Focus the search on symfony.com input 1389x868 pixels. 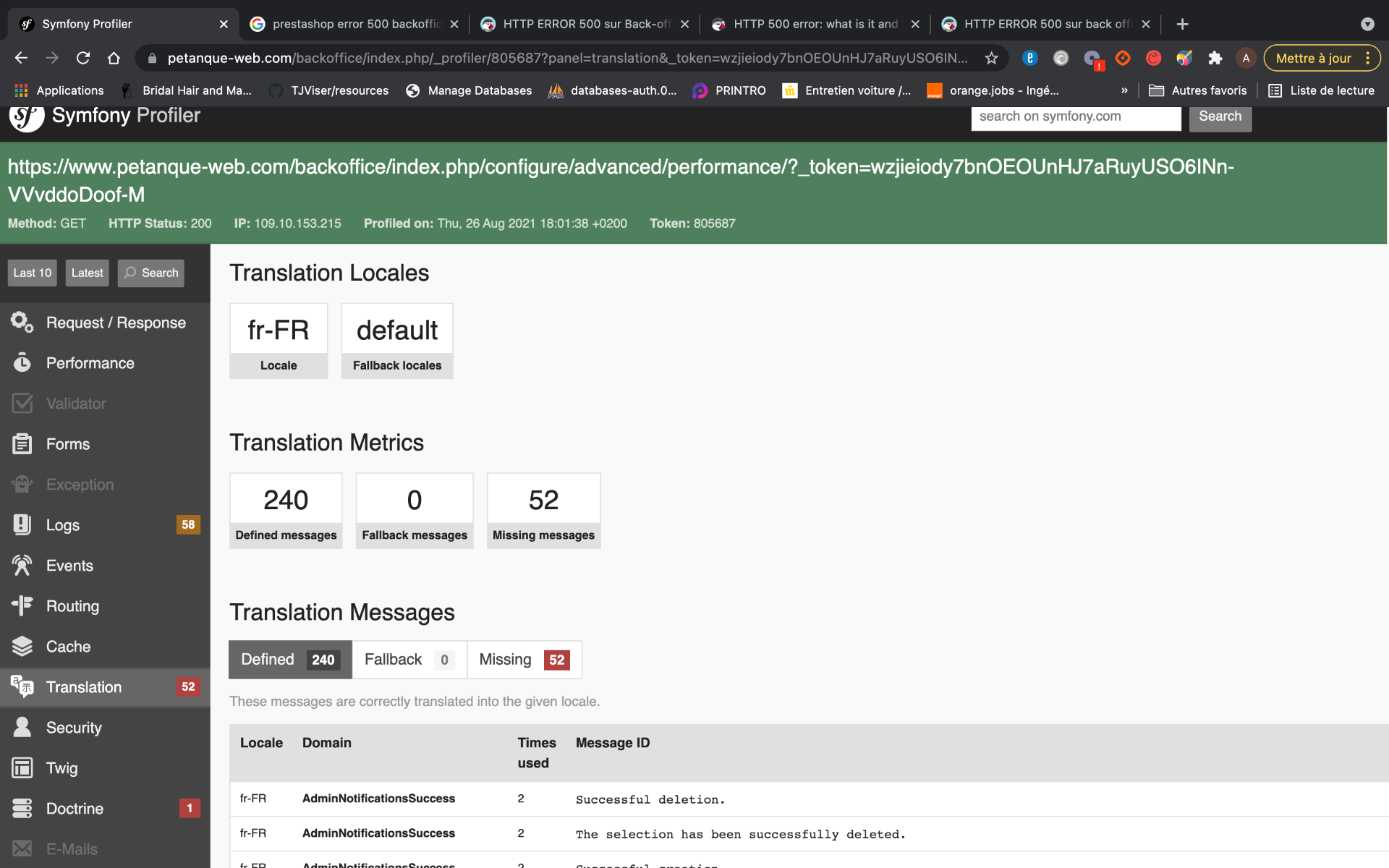[x=1075, y=117]
